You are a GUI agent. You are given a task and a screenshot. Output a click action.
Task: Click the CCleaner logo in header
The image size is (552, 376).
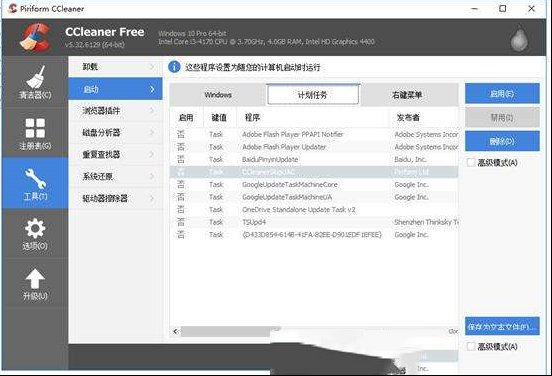(x=34, y=37)
